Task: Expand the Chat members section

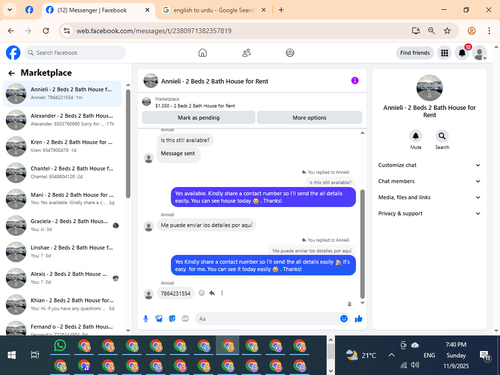Action: (429, 181)
